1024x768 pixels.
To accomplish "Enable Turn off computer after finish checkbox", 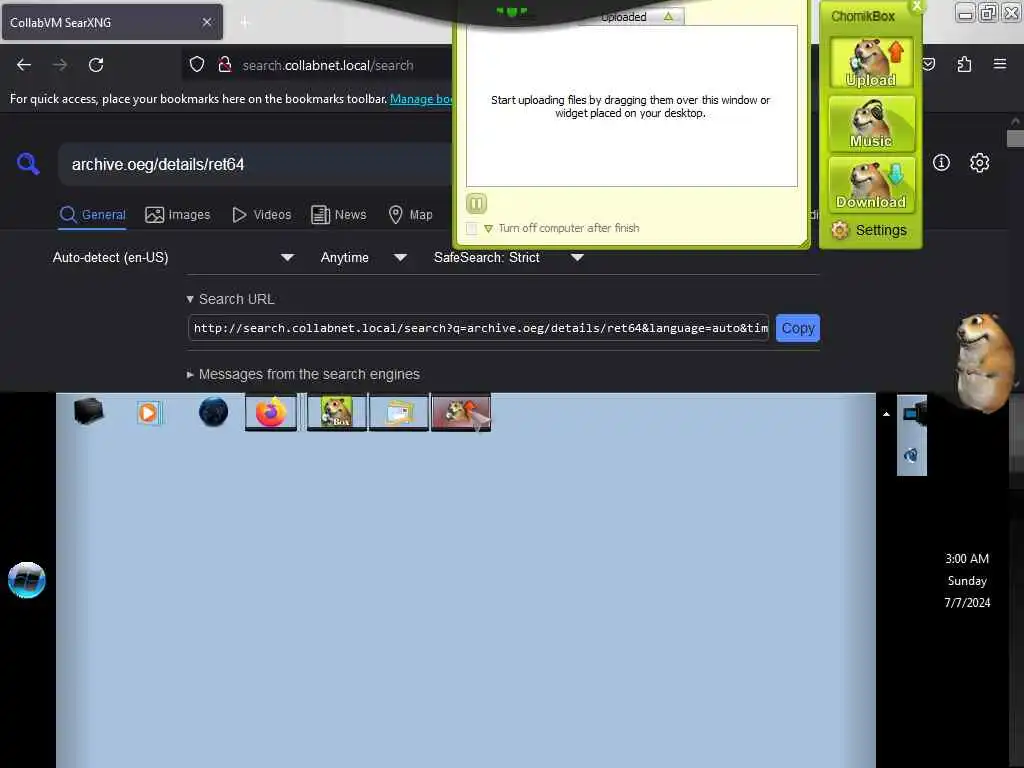I will [x=472, y=229].
